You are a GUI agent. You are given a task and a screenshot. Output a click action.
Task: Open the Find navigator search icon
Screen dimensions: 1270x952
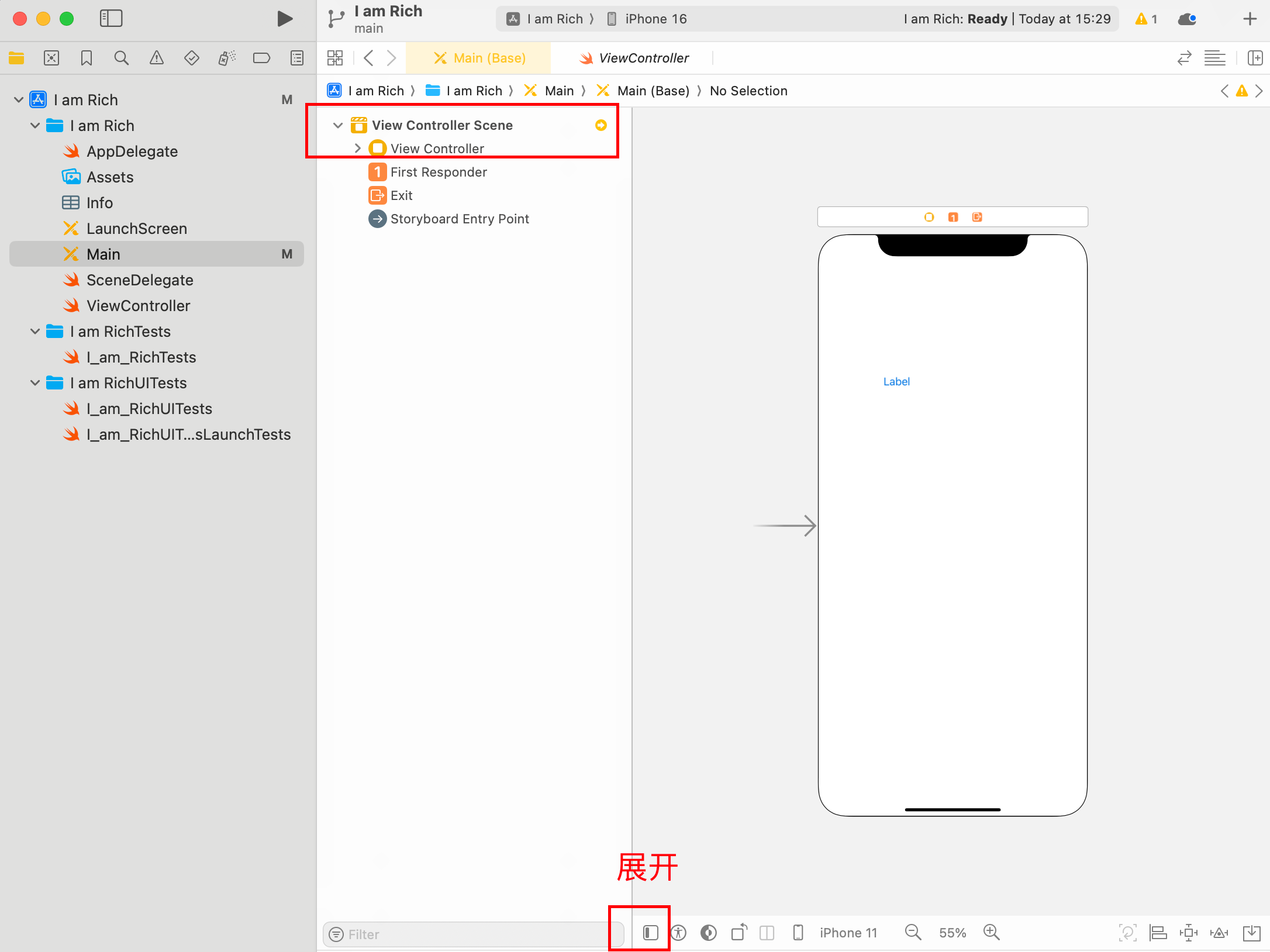pos(122,58)
